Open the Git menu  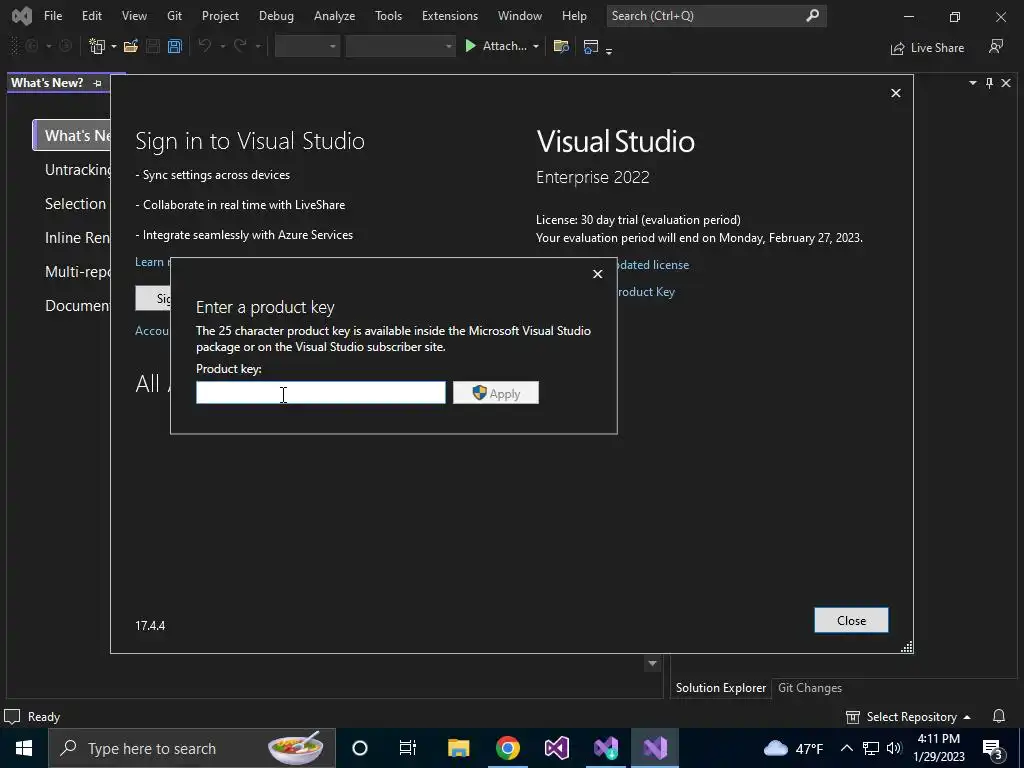[174, 16]
